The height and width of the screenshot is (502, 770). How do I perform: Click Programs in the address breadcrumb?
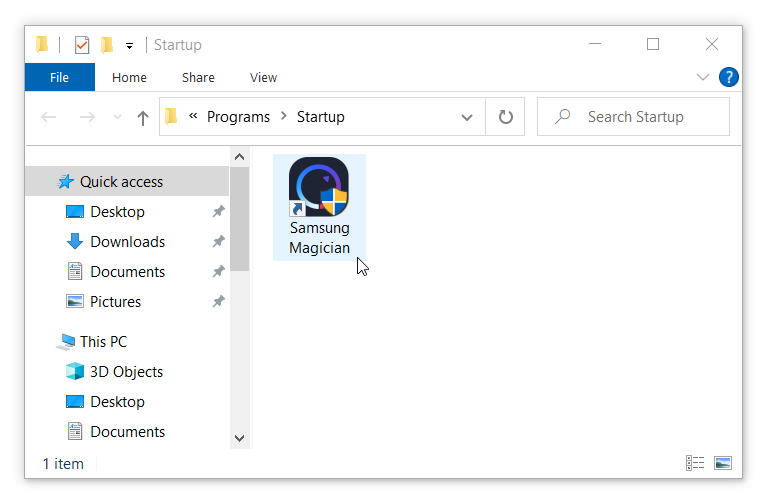click(238, 117)
